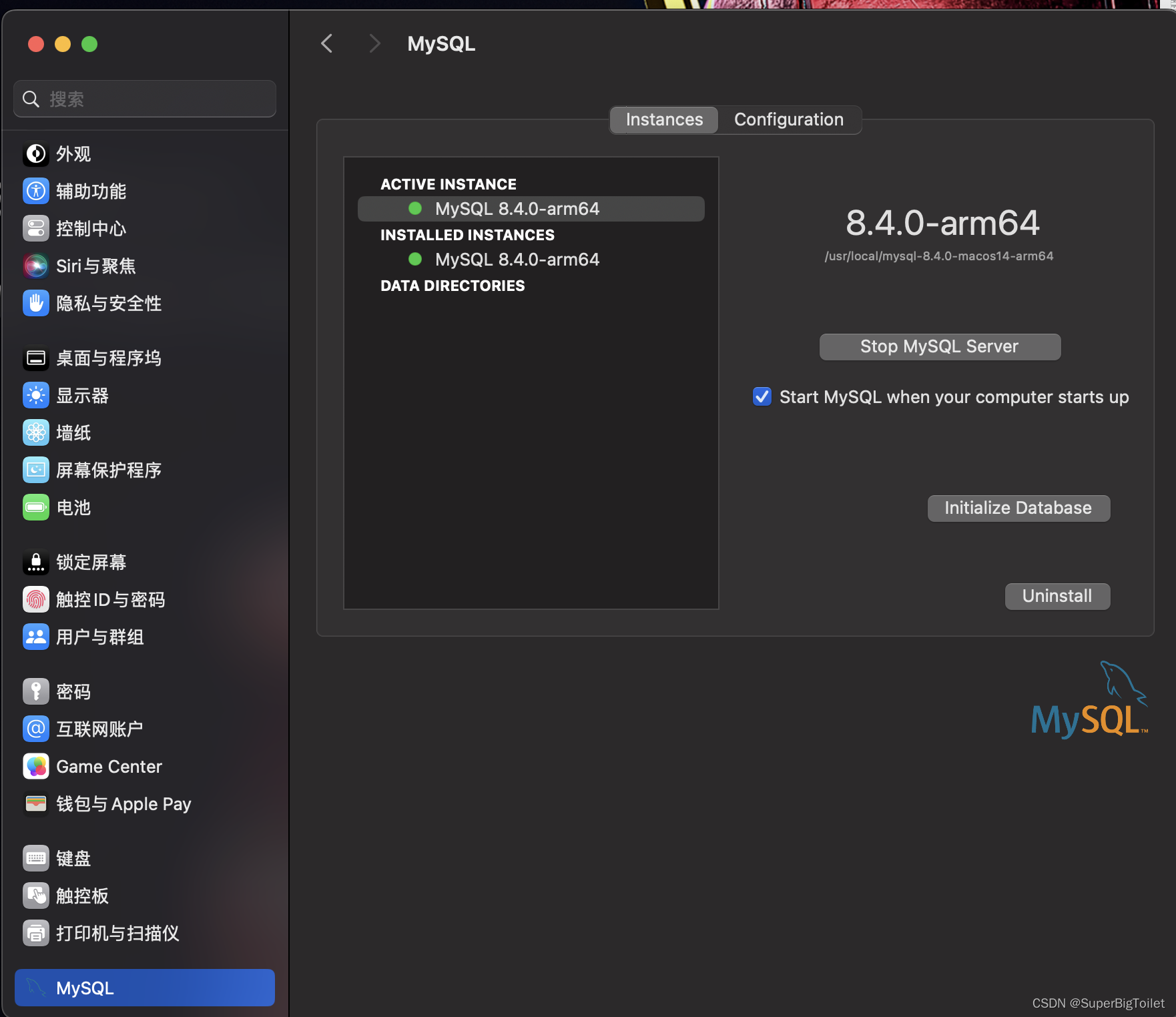Click DATA DIRECTORIES heading

pos(453,286)
